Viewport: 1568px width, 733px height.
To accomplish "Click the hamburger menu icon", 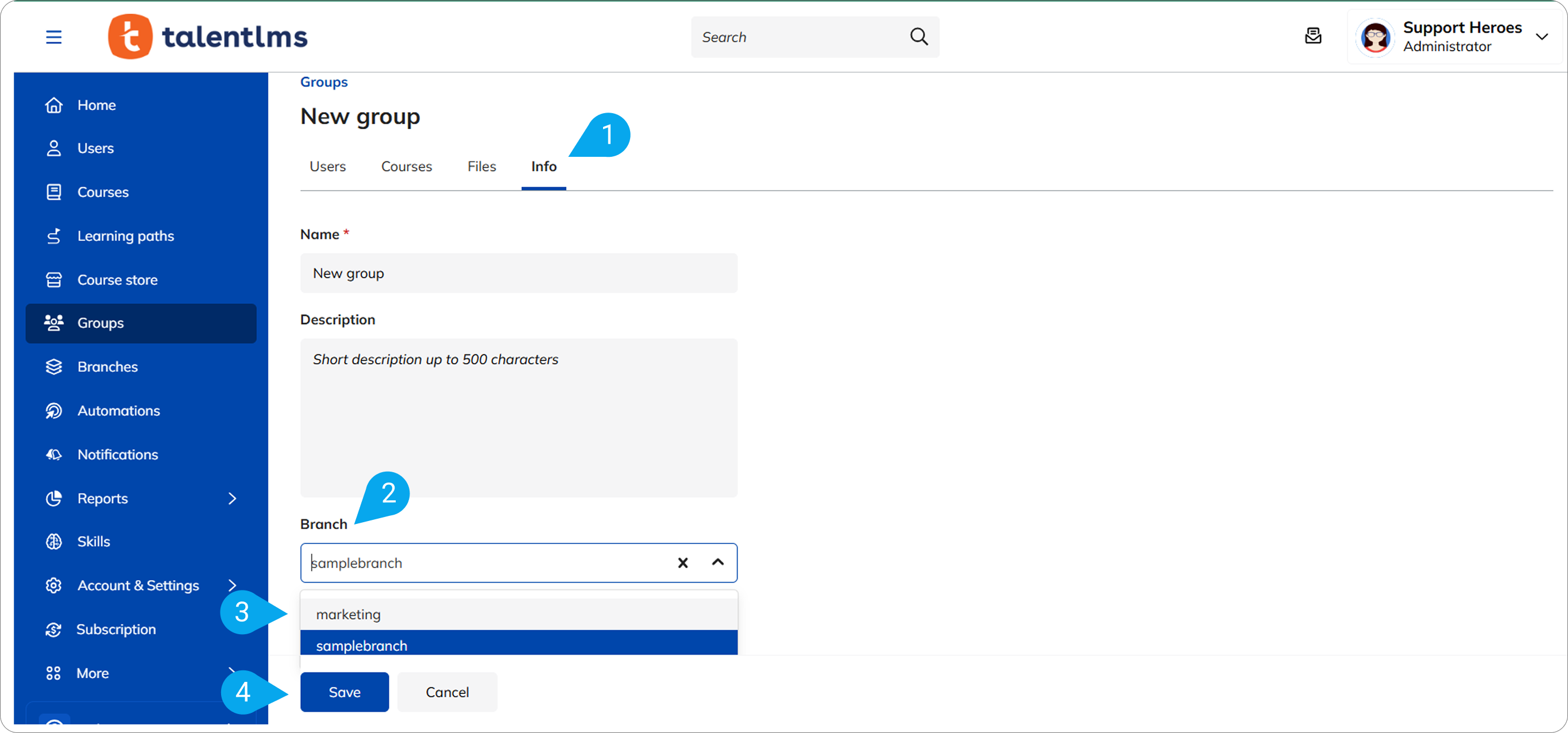I will tap(53, 37).
